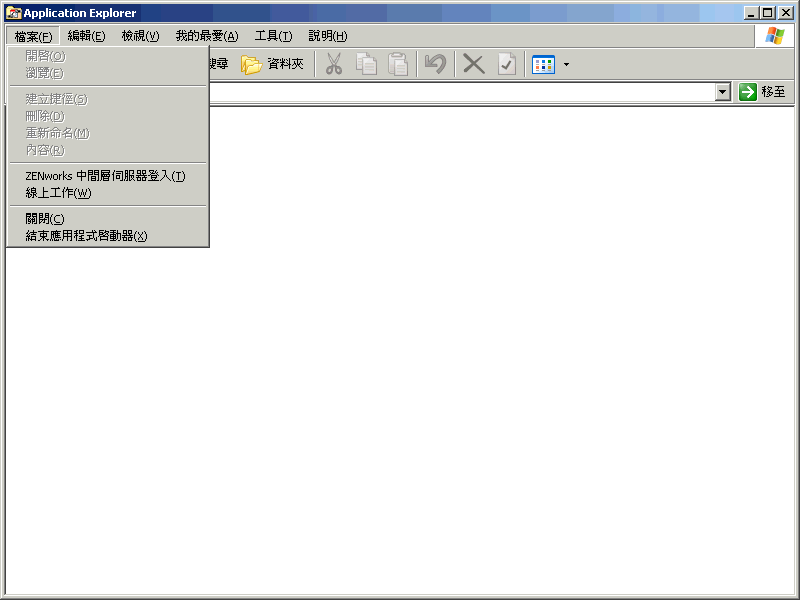The width and height of the screenshot is (800, 600).
Task: Click the Properties checkmark toolbar icon
Action: [x=506, y=64]
